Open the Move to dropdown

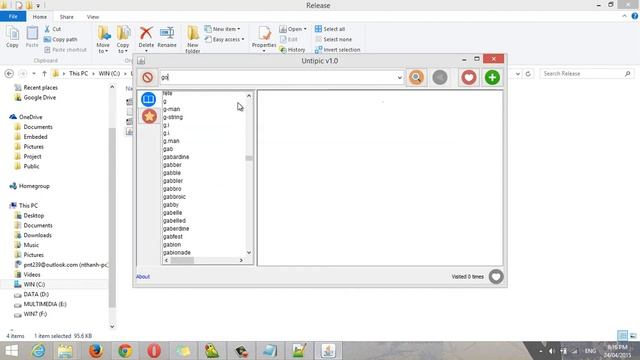coord(103,48)
